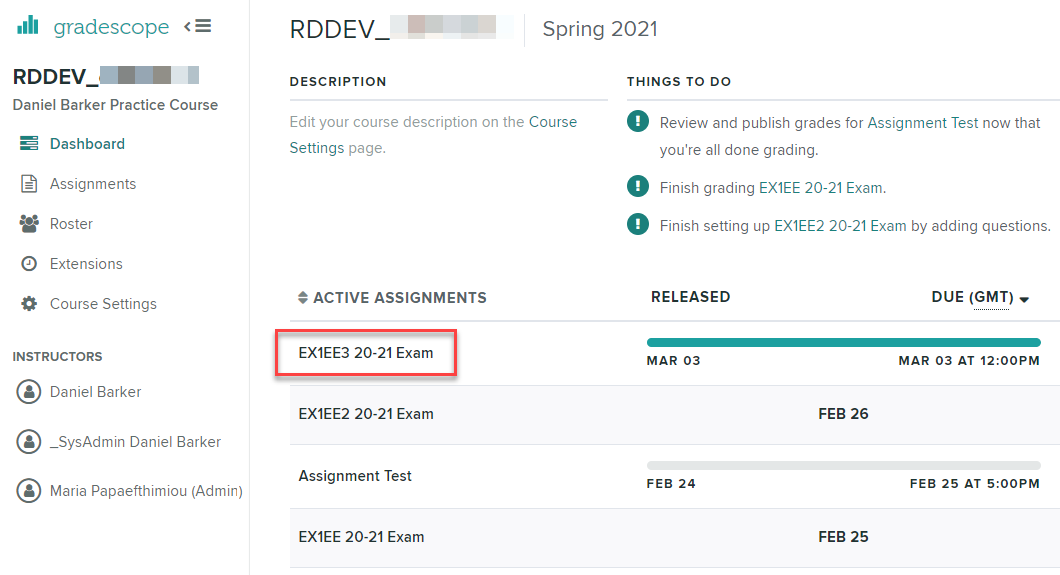Open the EX1EE3 20-21 Exam assignment
Screen dimensions: 1060x575
(x=366, y=353)
